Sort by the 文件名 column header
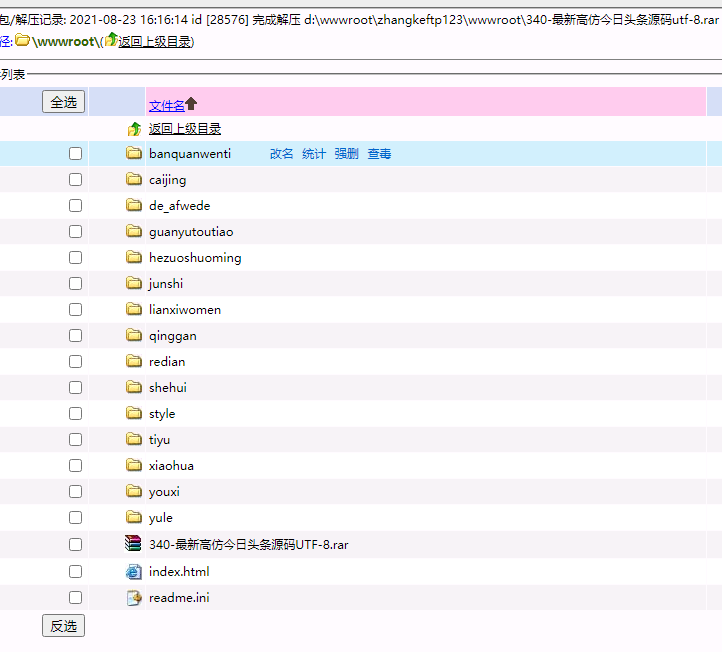The image size is (722, 652). (167, 106)
